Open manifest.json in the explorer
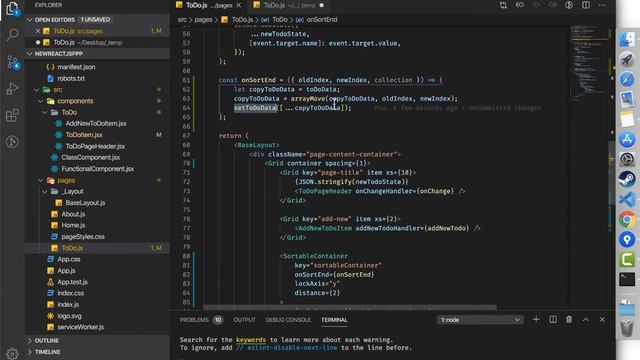The width and height of the screenshot is (640, 360). point(76,67)
